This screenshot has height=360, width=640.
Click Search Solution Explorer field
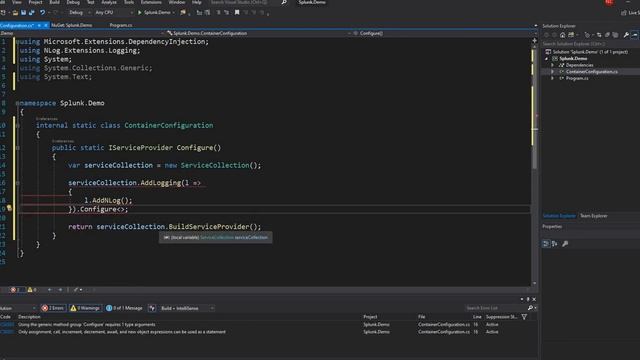coord(590,44)
